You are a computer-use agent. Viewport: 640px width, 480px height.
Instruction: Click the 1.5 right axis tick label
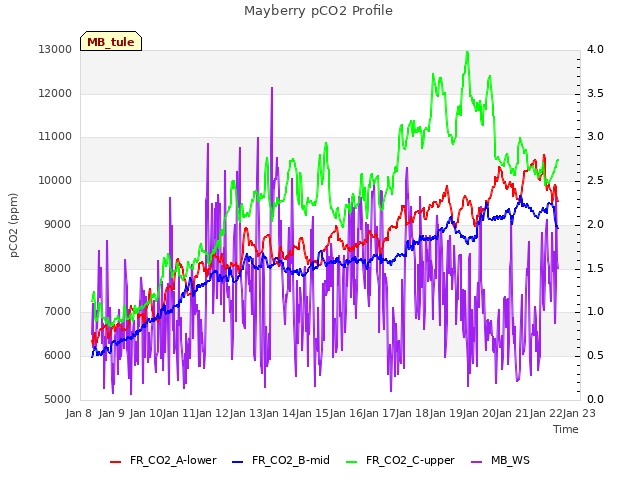[595, 268]
